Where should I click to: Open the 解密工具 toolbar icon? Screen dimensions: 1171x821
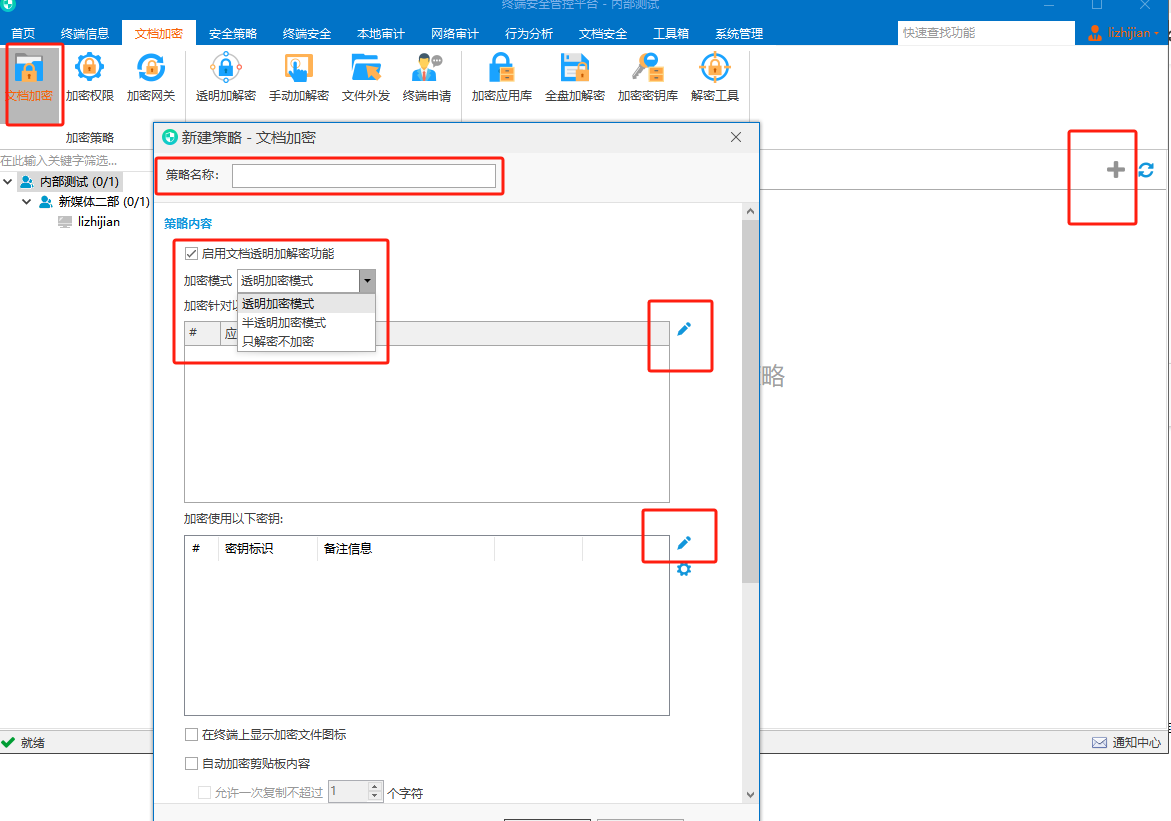coord(715,78)
